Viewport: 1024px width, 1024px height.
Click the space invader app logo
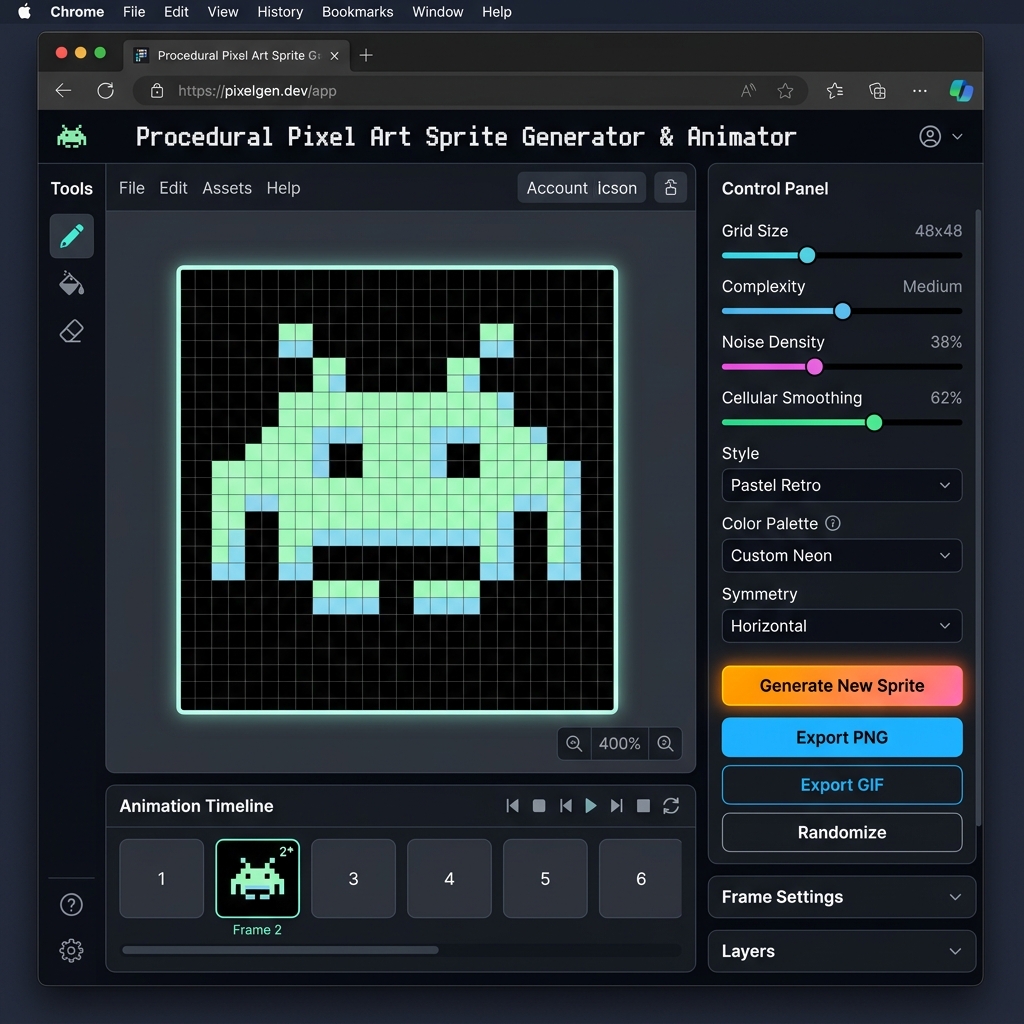(x=72, y=136)
